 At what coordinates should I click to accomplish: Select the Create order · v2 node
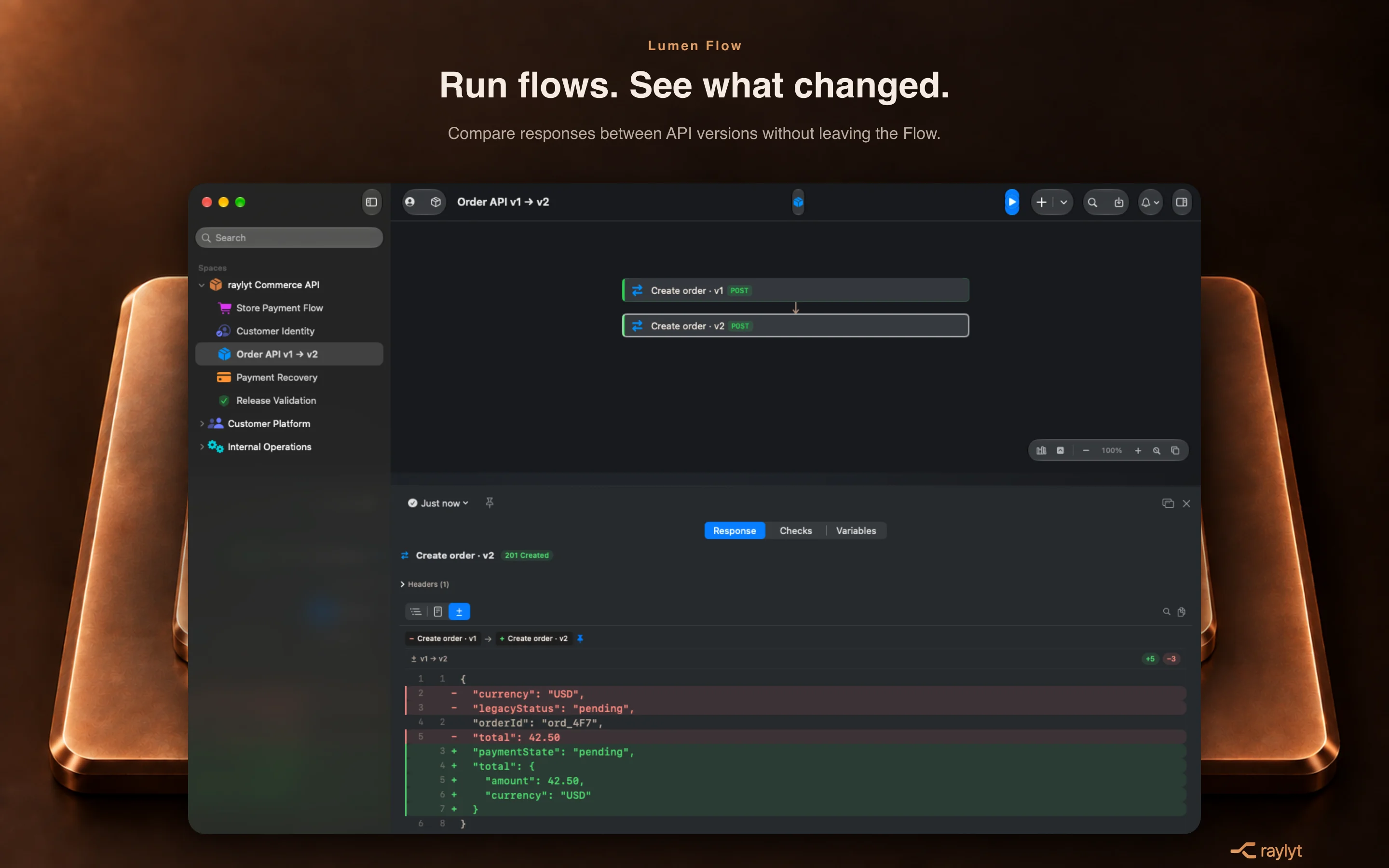pyautogui.click(x=795, y=325)
